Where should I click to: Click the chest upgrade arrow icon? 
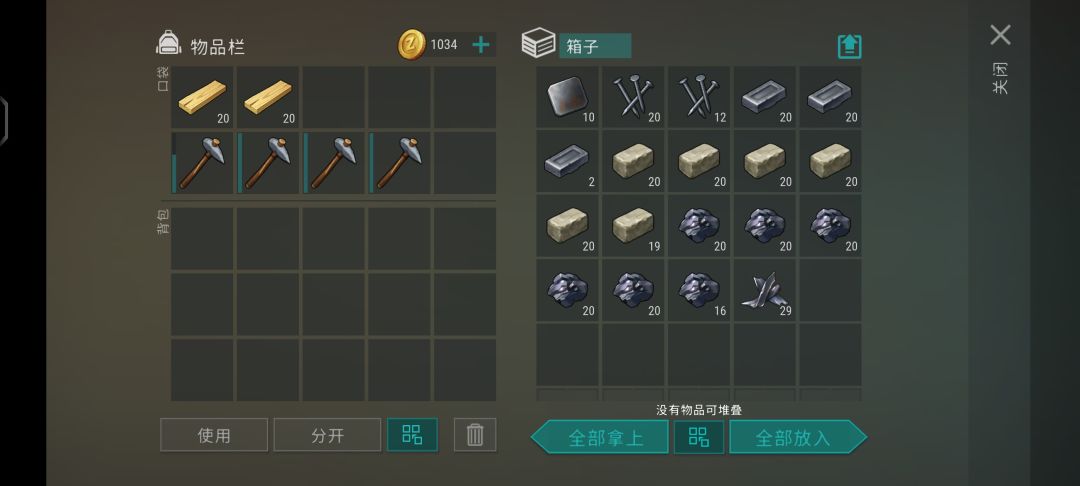pos(849,46)
